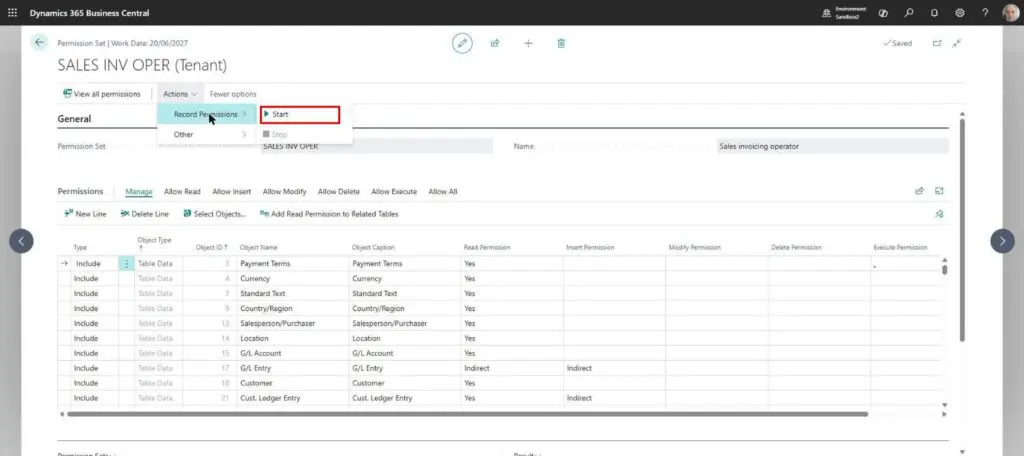1024x456 pixels.
Task: Click G/L Entry Read Permission Indirect cell
Action: pyautogui.click(x=512, y=368)
